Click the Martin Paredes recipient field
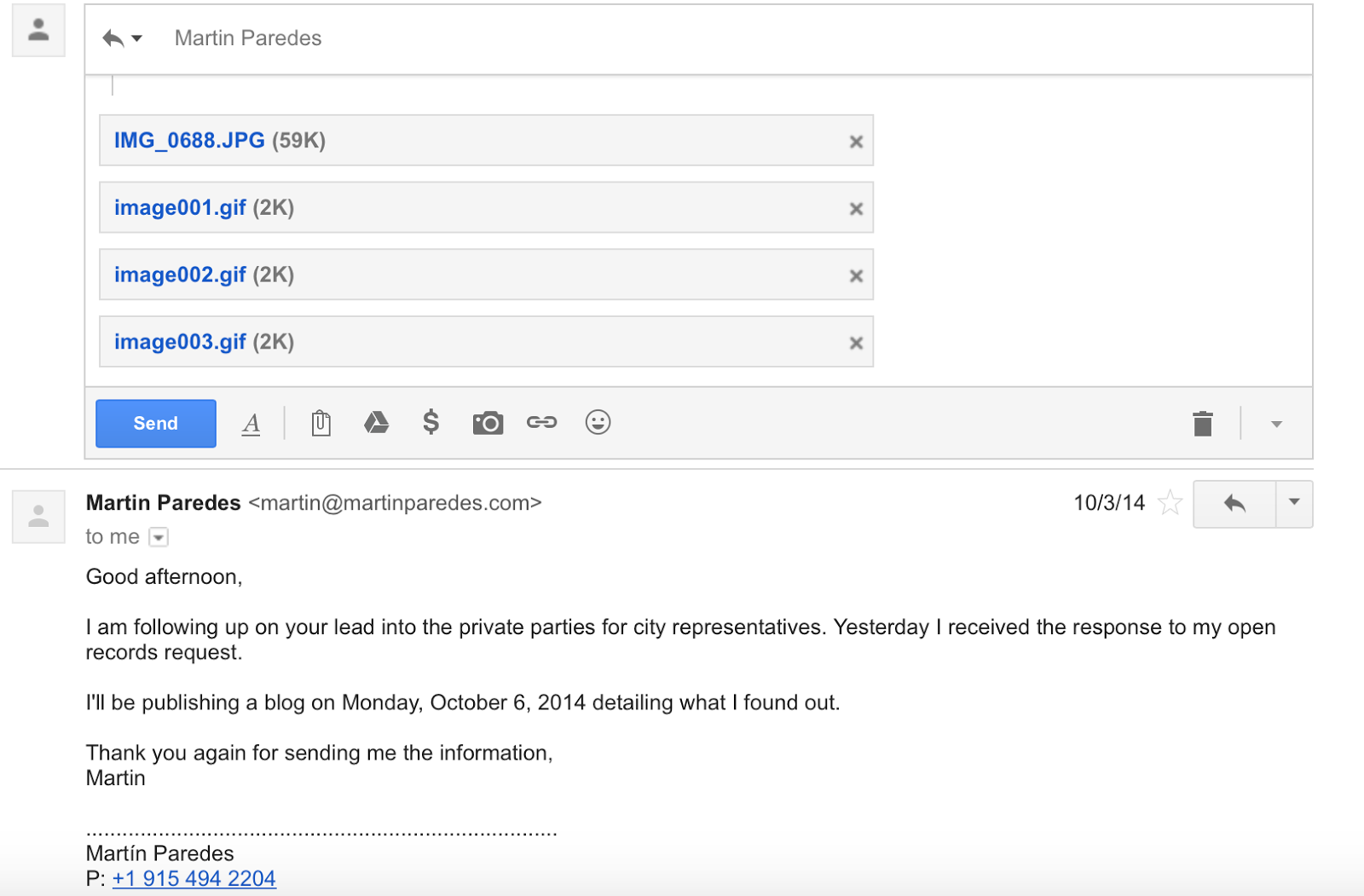 248,38
